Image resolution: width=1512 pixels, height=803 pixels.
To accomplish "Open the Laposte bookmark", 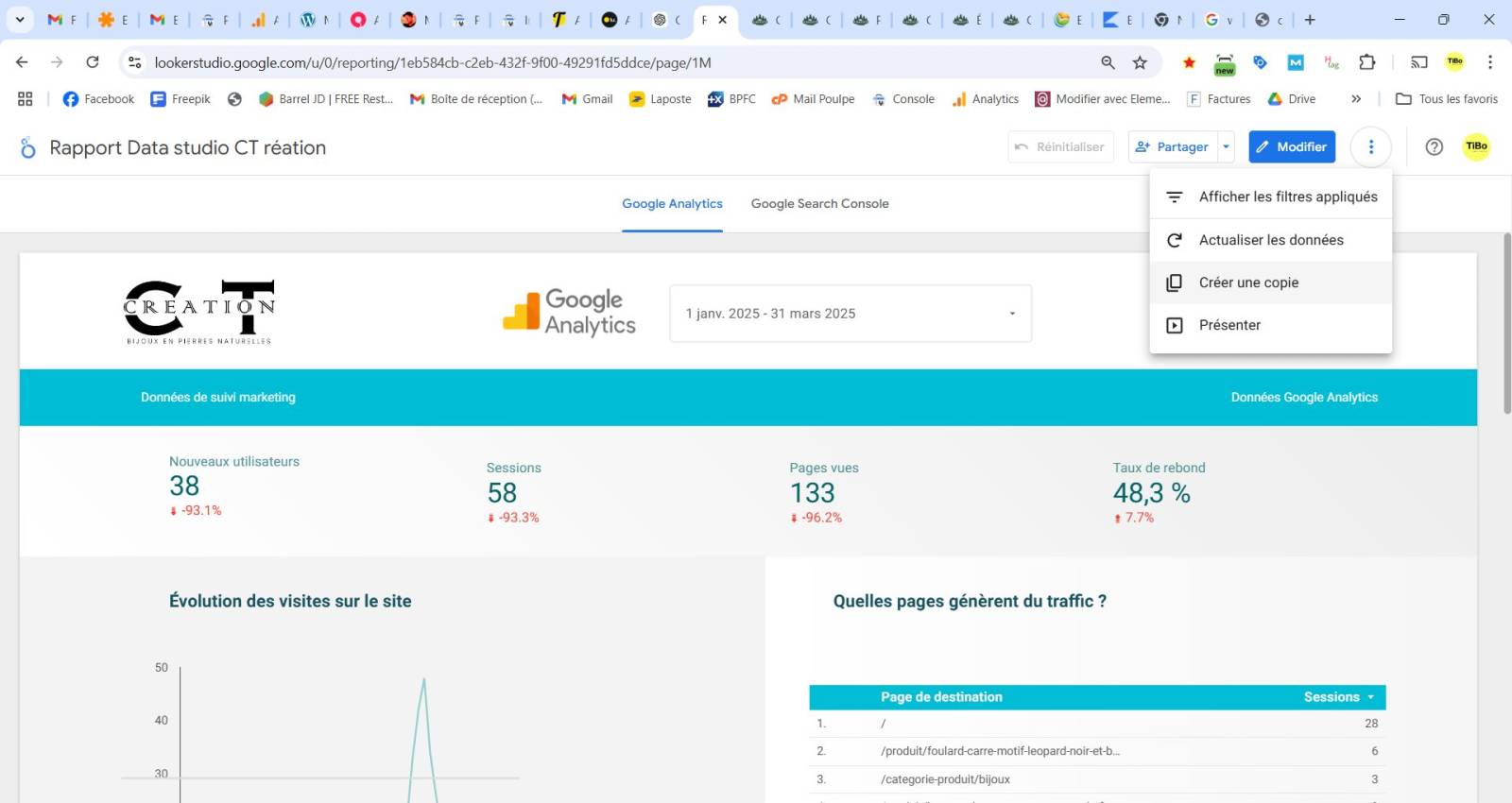I will point(660,99).
